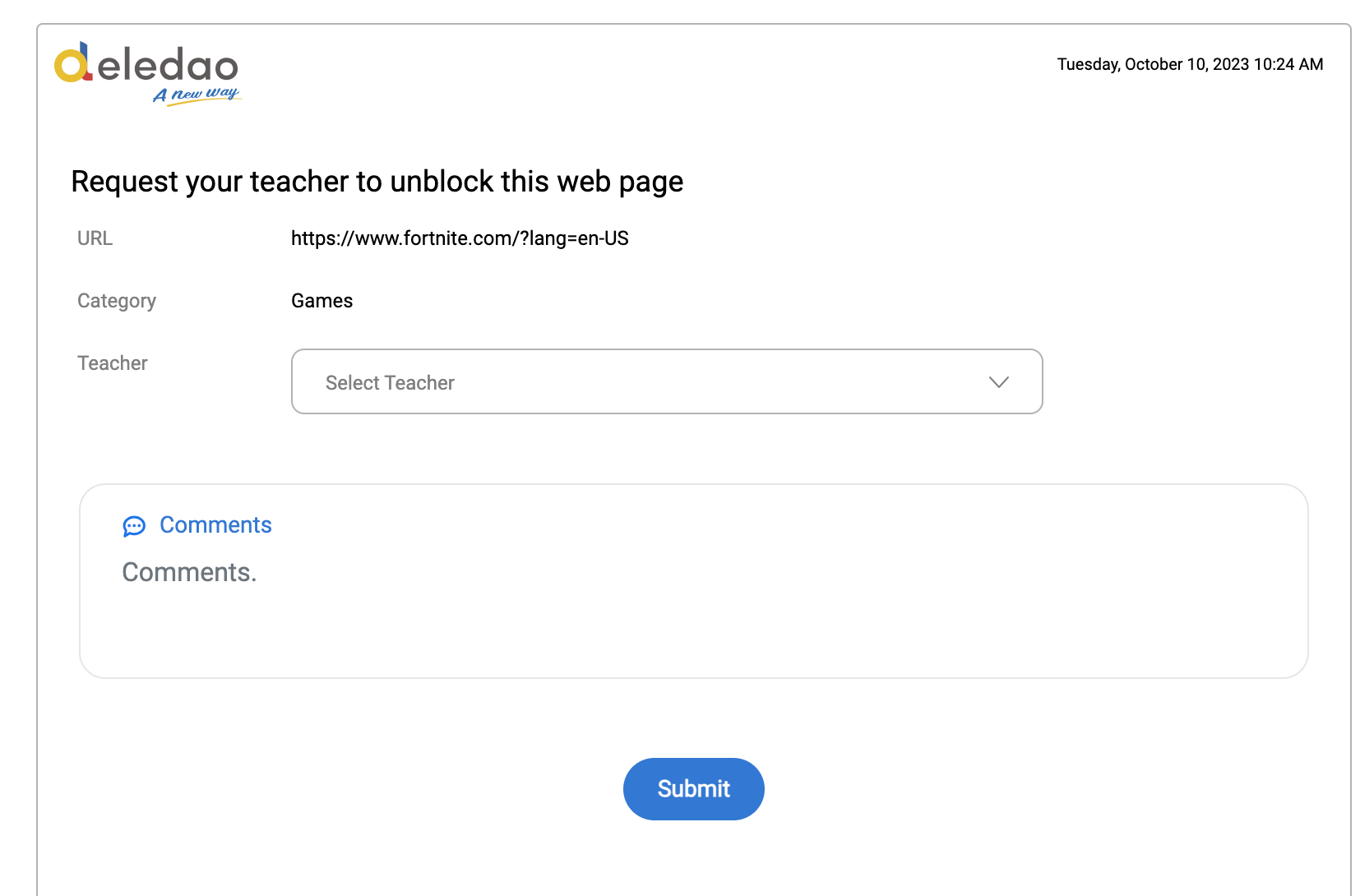Submit the unblock request
The height and width of the screenshot is (896, 1360).
click(x=693, y=789)
